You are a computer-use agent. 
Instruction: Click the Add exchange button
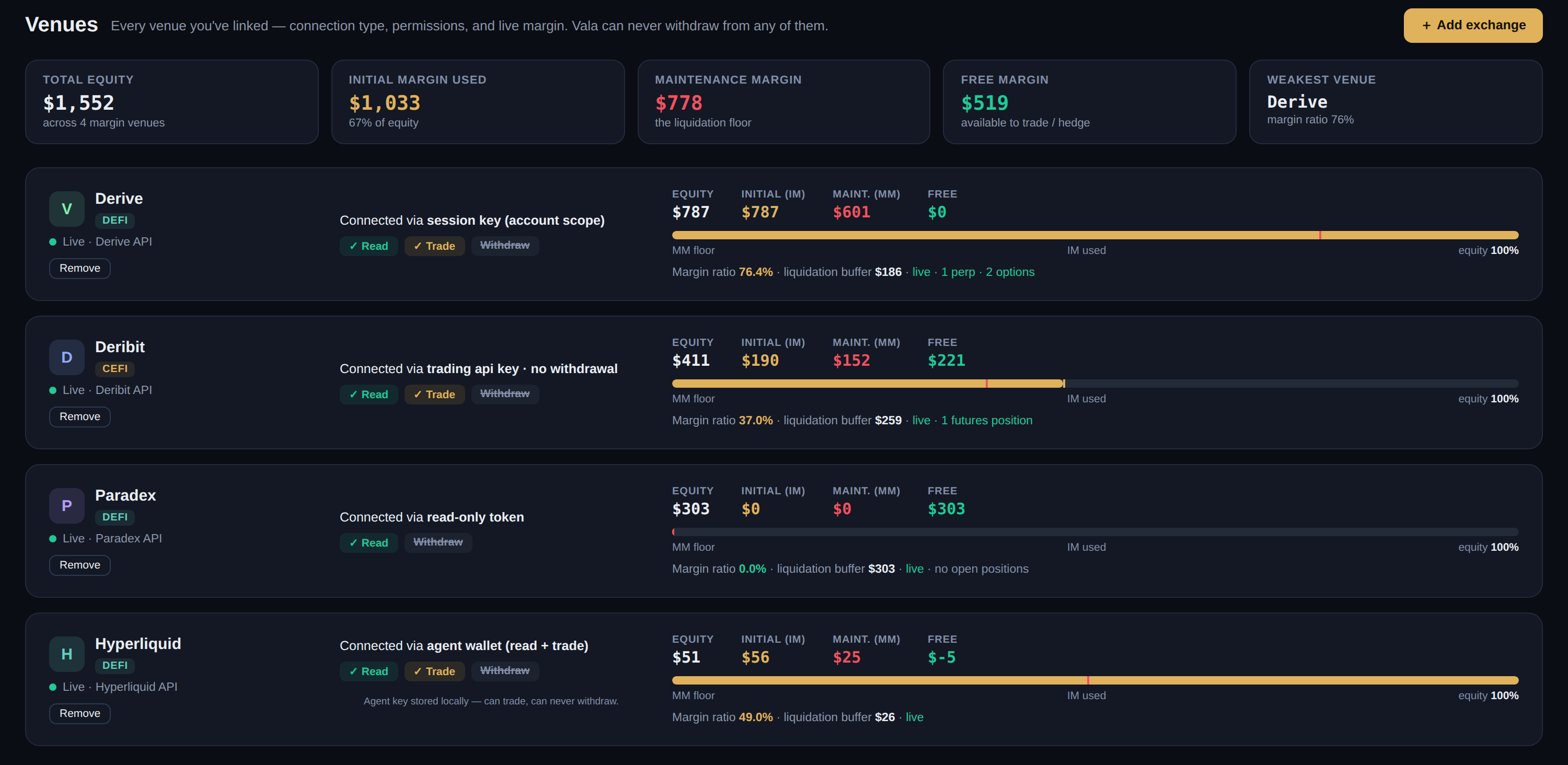[1472, 26]
